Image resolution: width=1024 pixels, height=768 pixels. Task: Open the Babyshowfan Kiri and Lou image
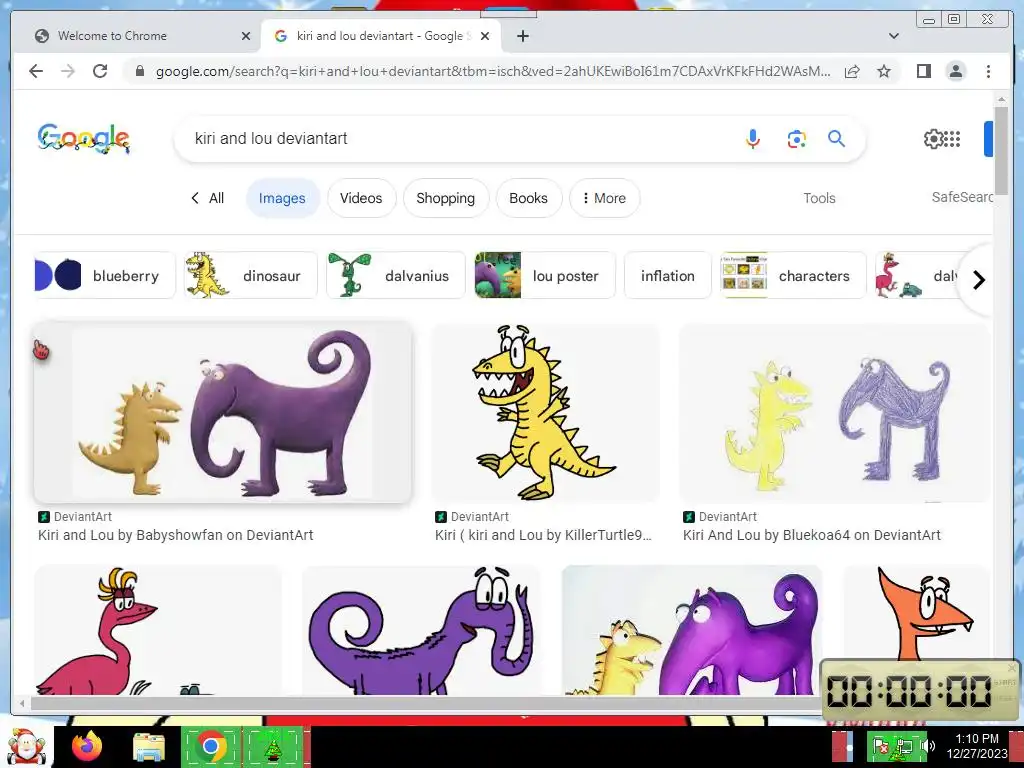pyautogui.click(x=223, y=412)
